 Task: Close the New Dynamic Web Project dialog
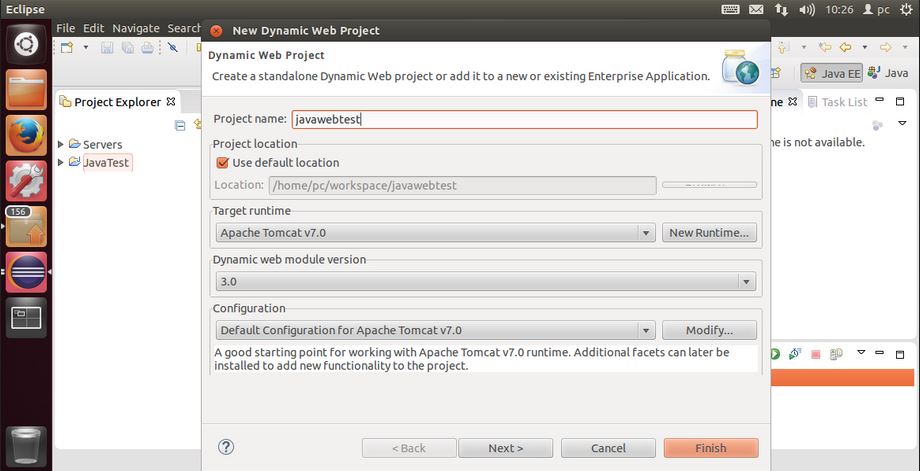point(217,31)
